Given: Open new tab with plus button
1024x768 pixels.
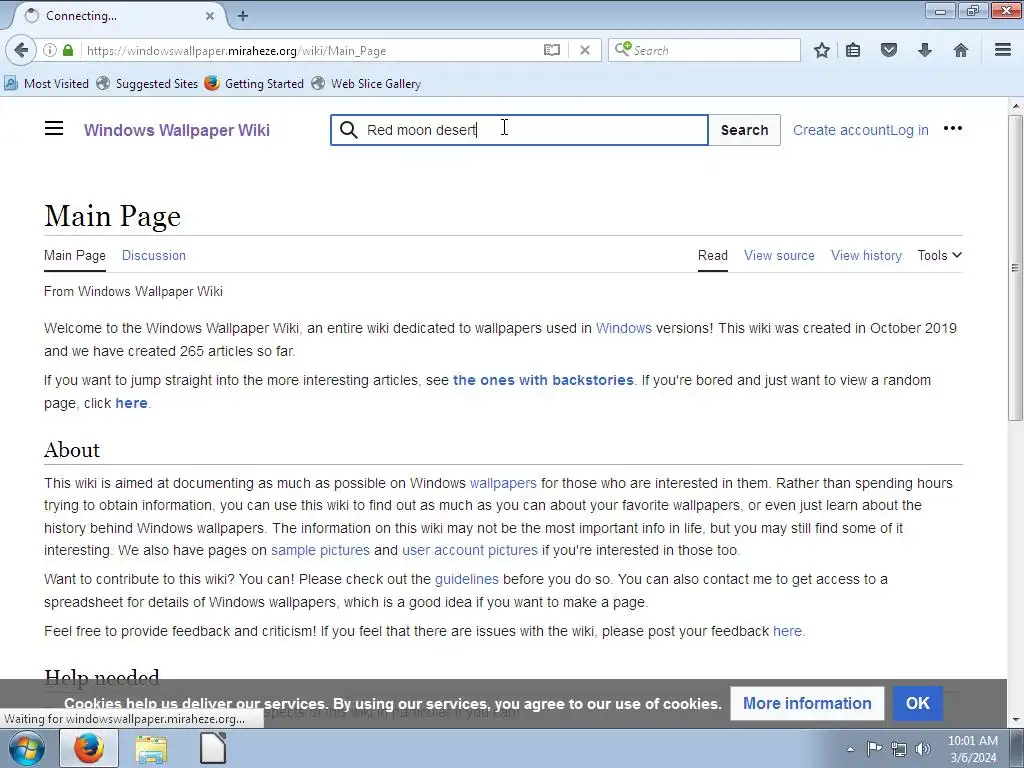Looking at the screenshot, I should (243, 16).
